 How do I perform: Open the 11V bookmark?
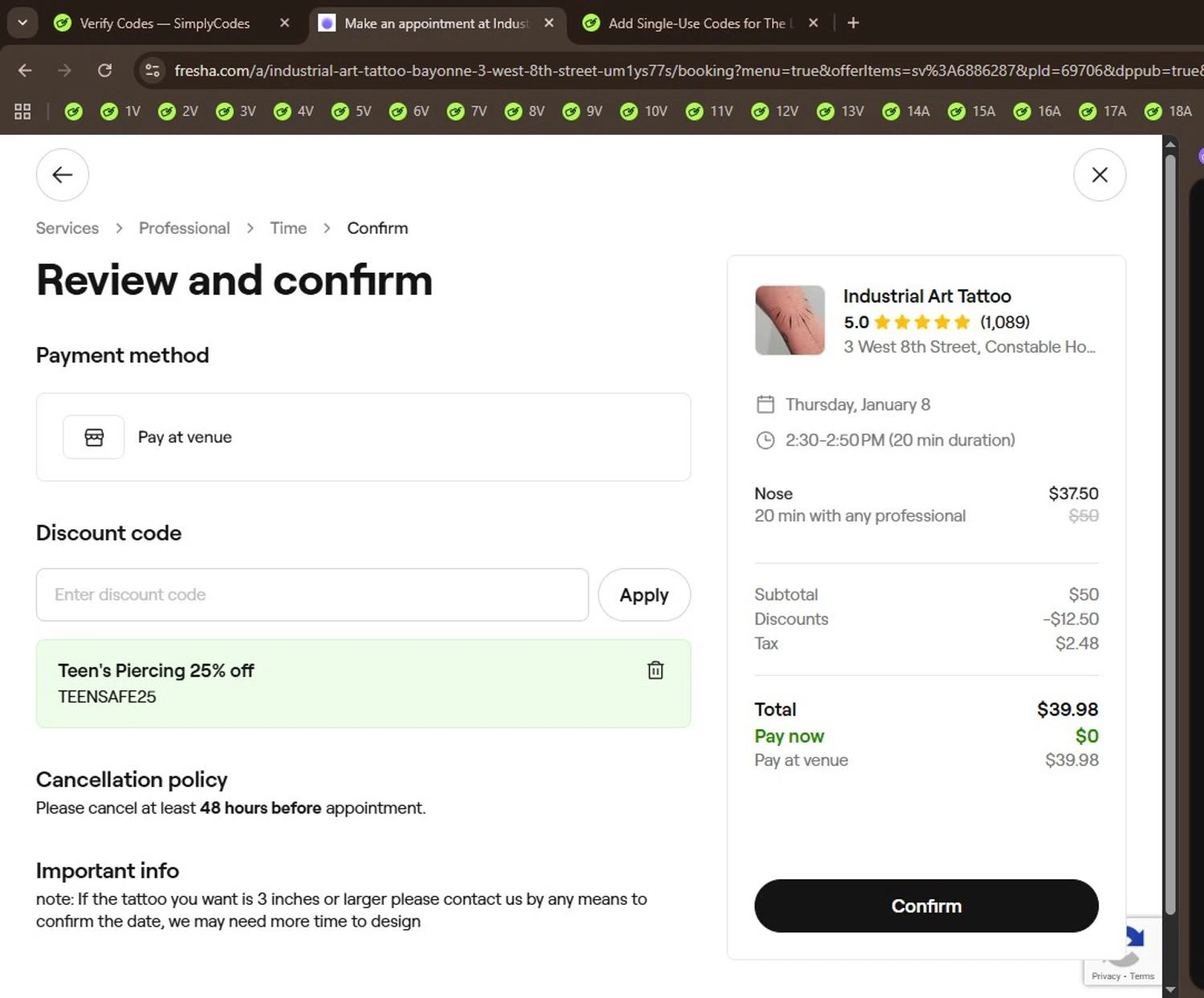710,112
